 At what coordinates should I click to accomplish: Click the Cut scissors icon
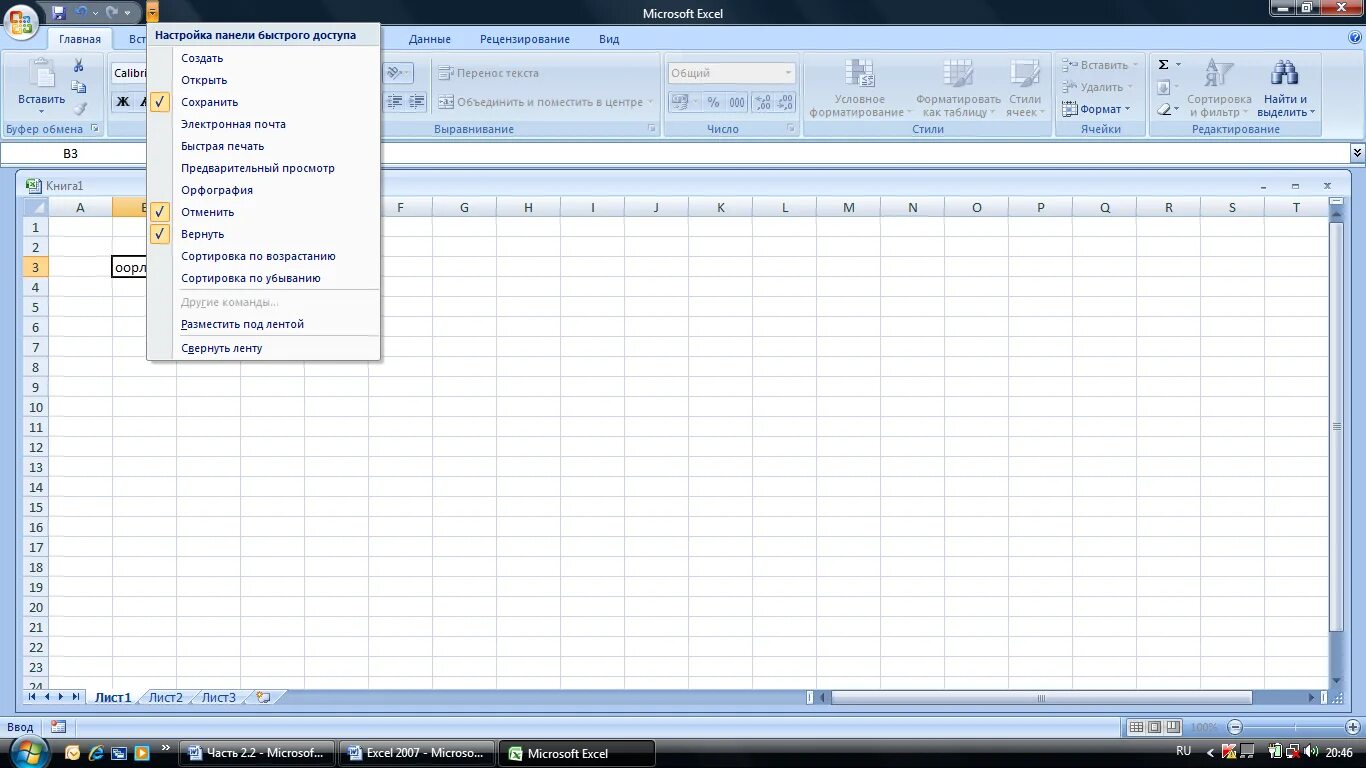79,66
